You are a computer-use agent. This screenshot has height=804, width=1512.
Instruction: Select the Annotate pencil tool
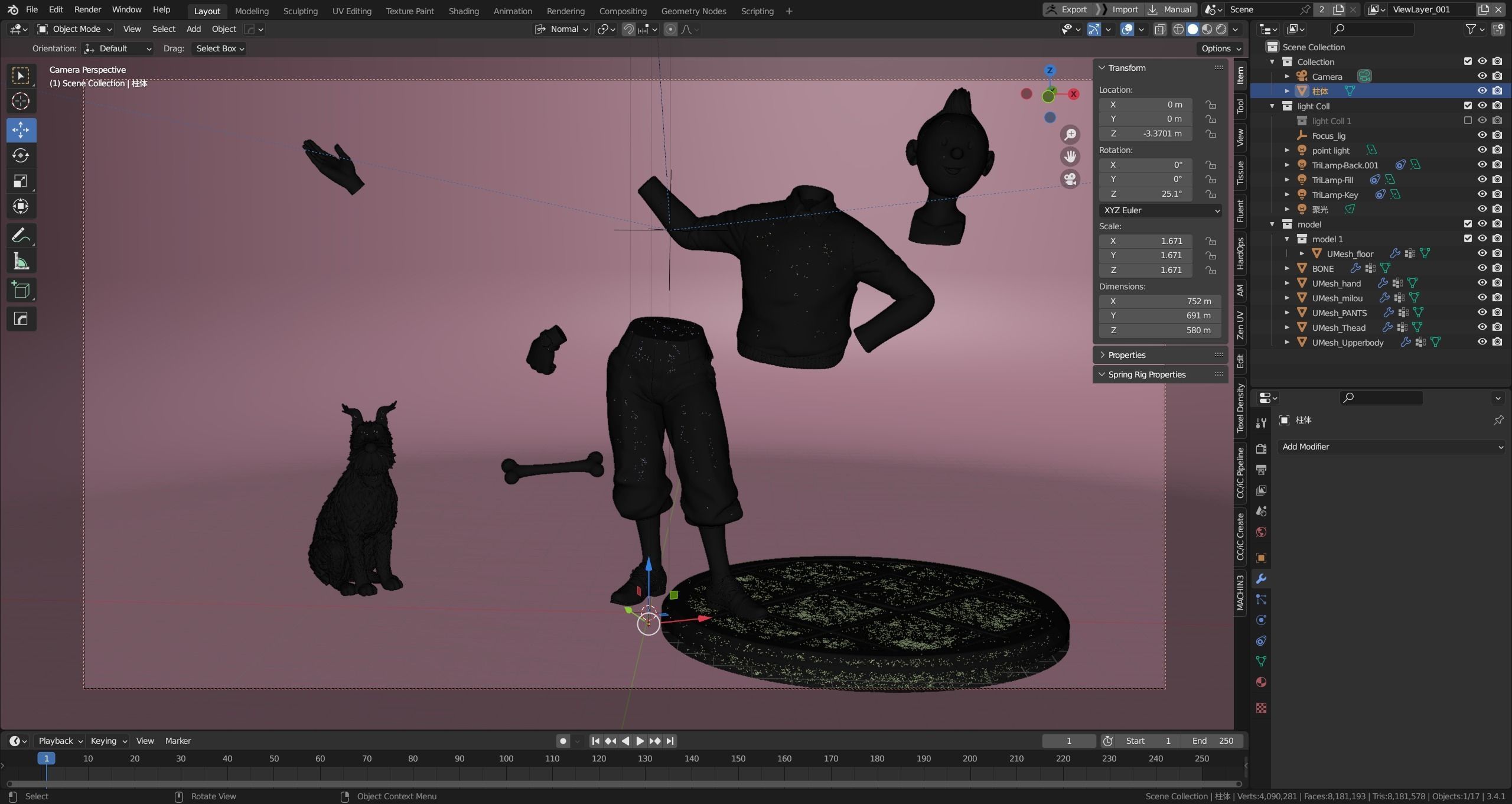point(21,236)
